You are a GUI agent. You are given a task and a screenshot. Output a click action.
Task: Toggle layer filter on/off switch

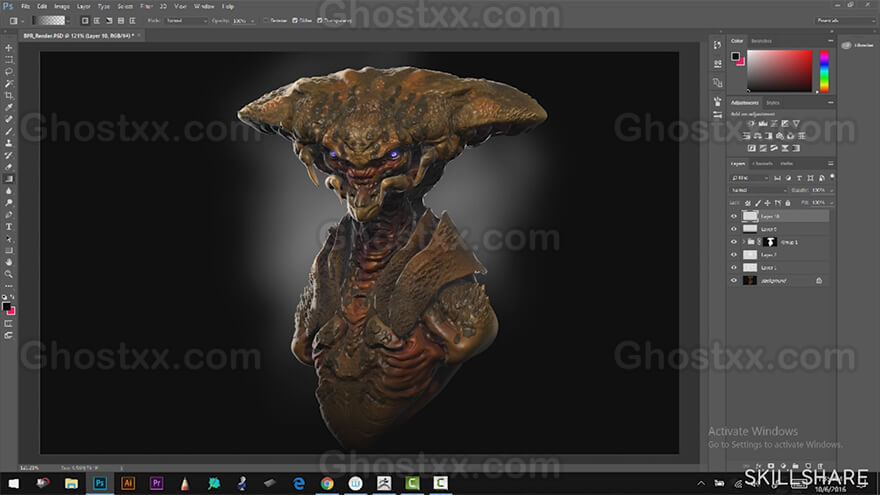point(832,177)
